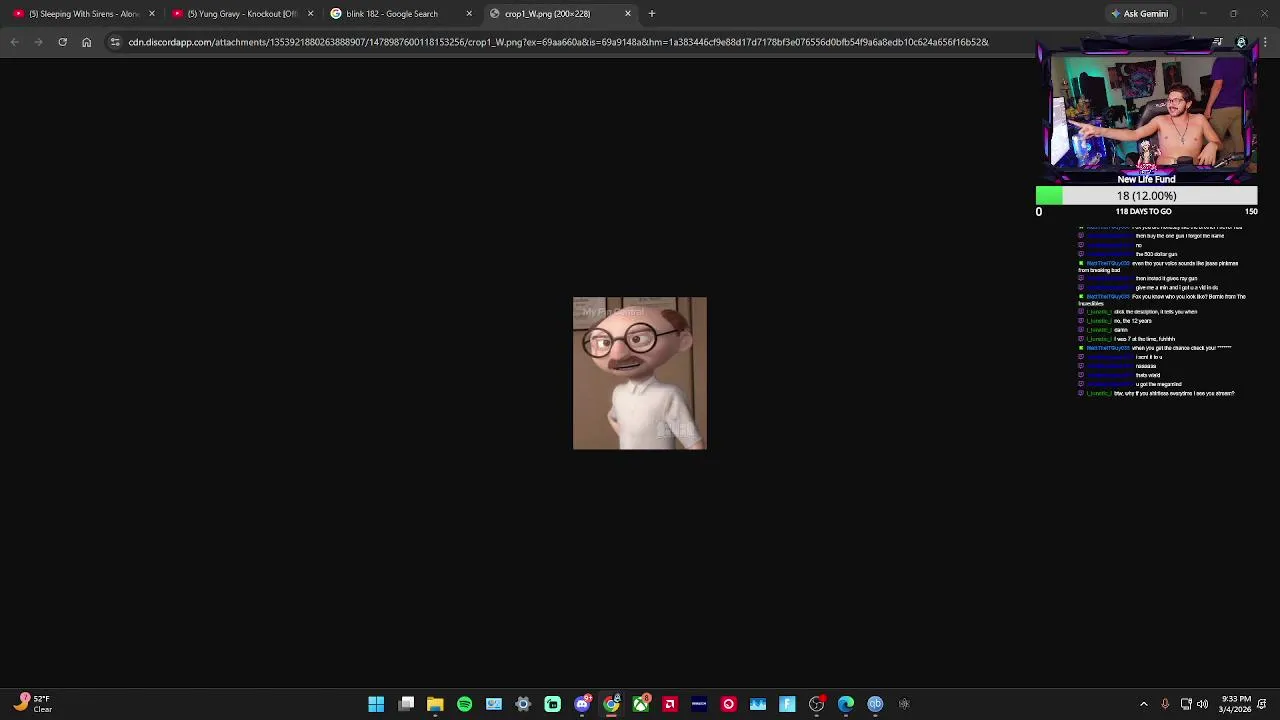The image size is (1280, 720).
Task: Open the volume speaker tray icon
Action: coord(1202,704)
